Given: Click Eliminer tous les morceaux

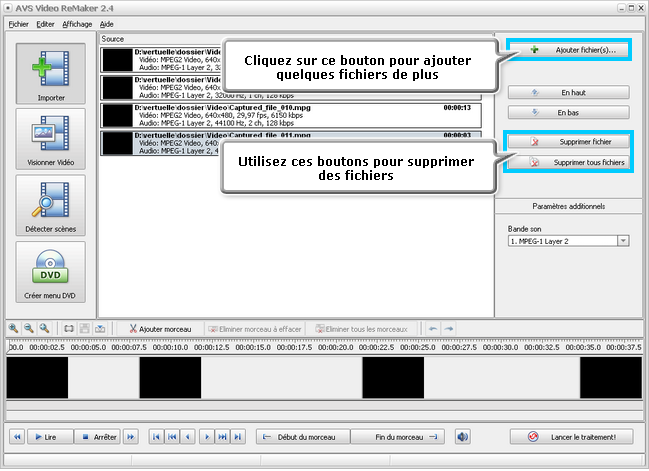Looking at the screenshot, I should click(x=361, y=329).
